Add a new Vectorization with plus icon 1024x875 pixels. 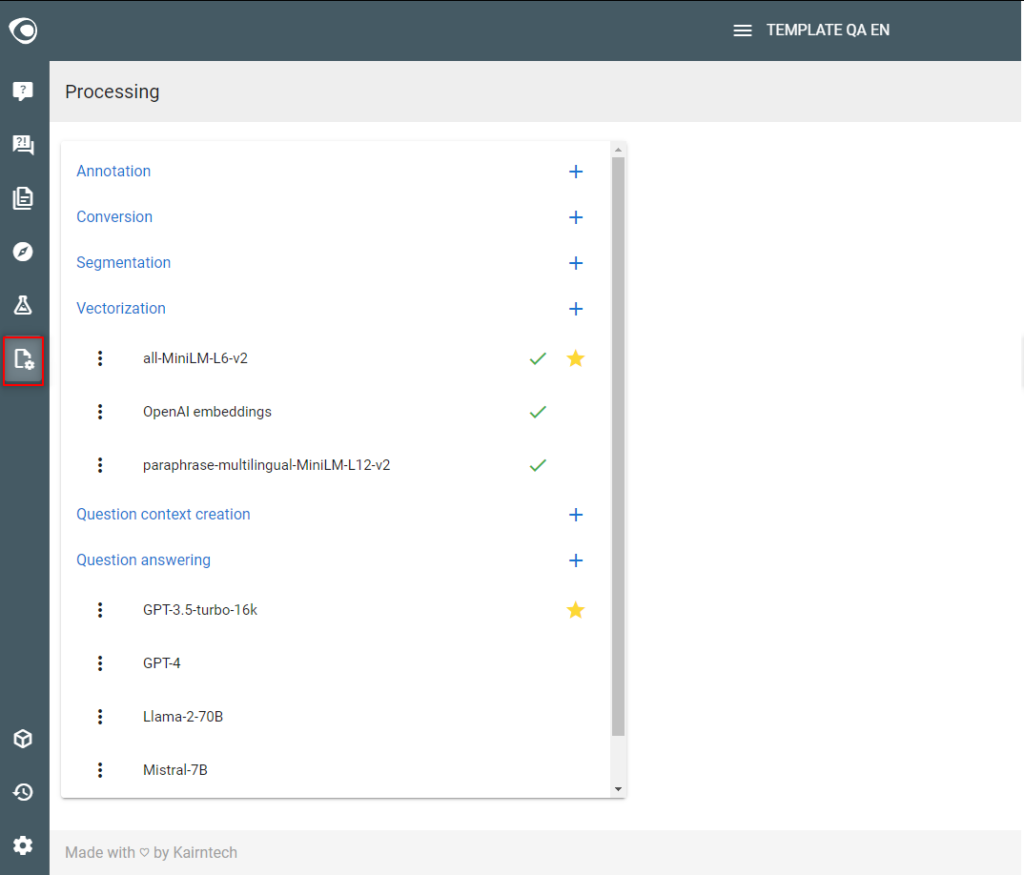point(575,309)
